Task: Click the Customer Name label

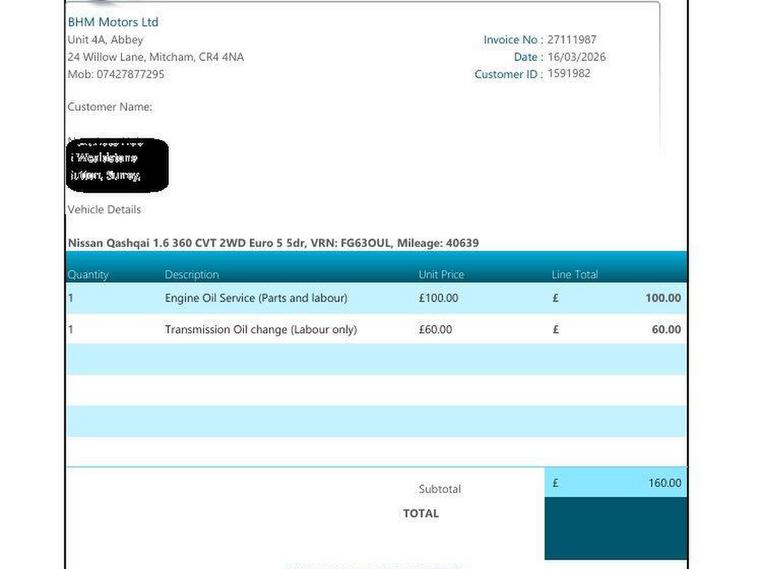Action: 109,107
